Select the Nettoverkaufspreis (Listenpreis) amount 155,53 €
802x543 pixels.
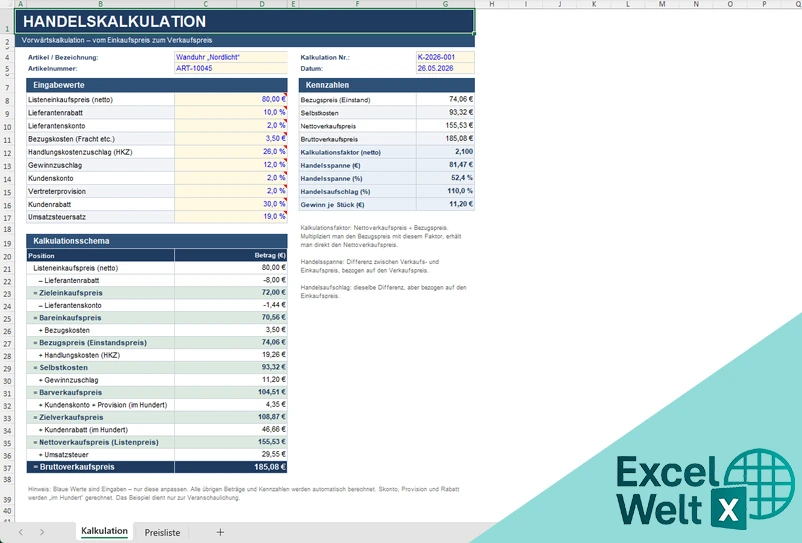pos(231,442)
